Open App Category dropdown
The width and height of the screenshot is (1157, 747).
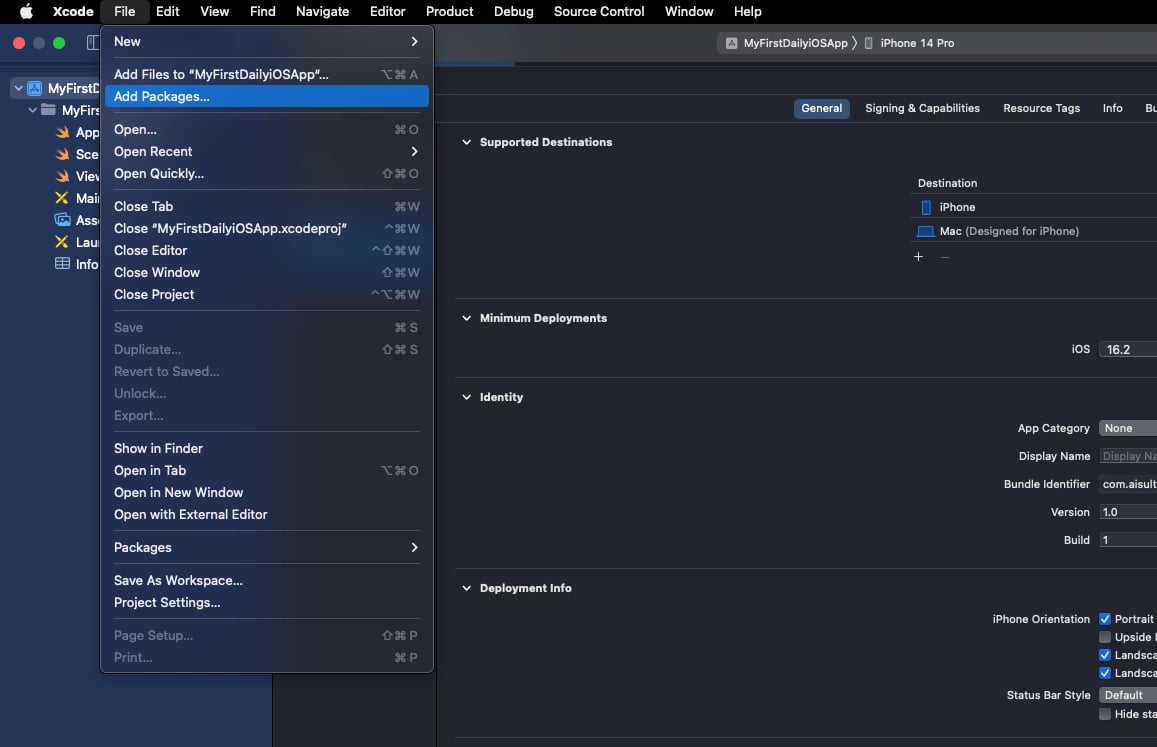pyautogui.click(x=1127, y=428)
